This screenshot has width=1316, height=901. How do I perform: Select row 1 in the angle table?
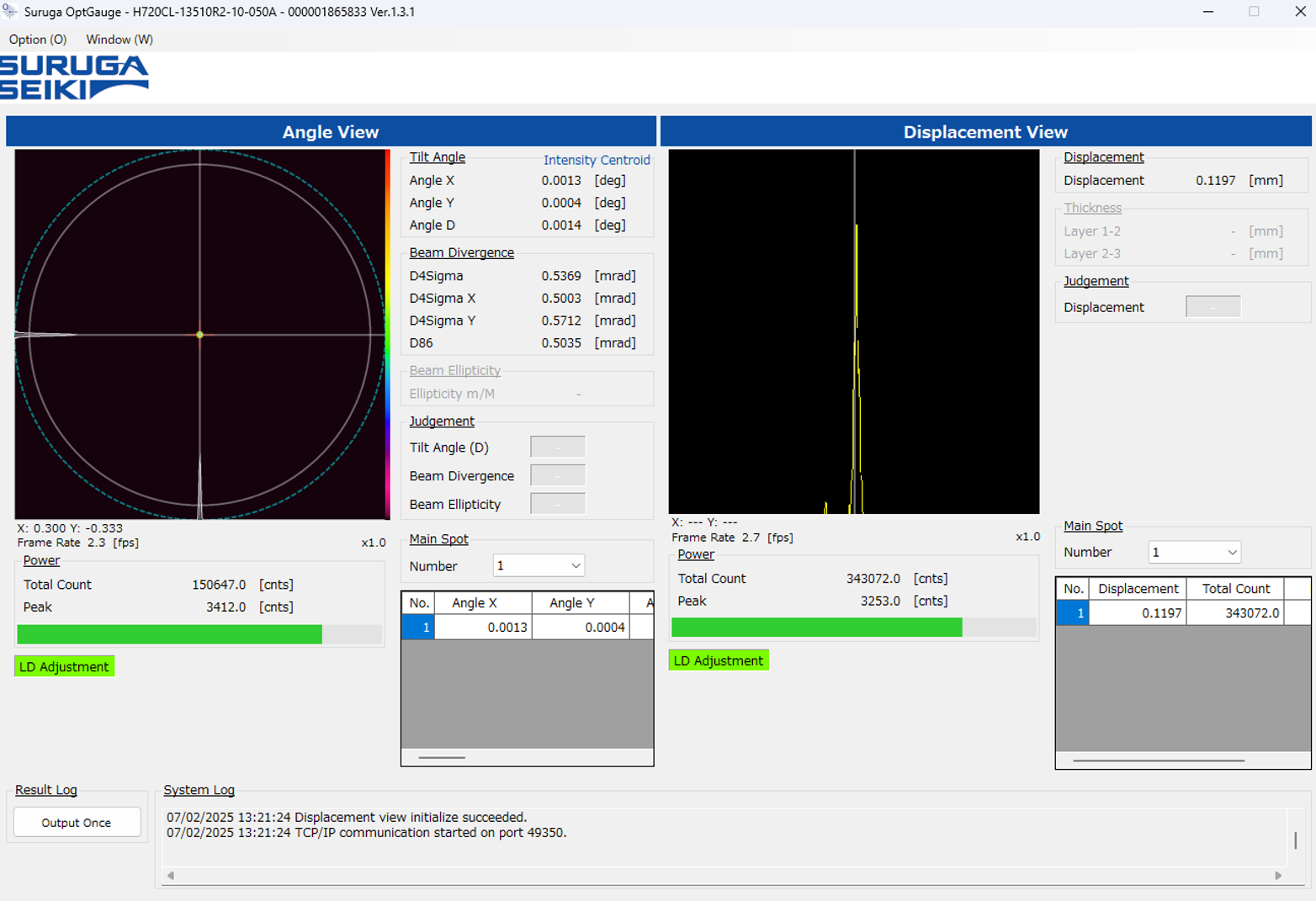[x=418, y=627]
